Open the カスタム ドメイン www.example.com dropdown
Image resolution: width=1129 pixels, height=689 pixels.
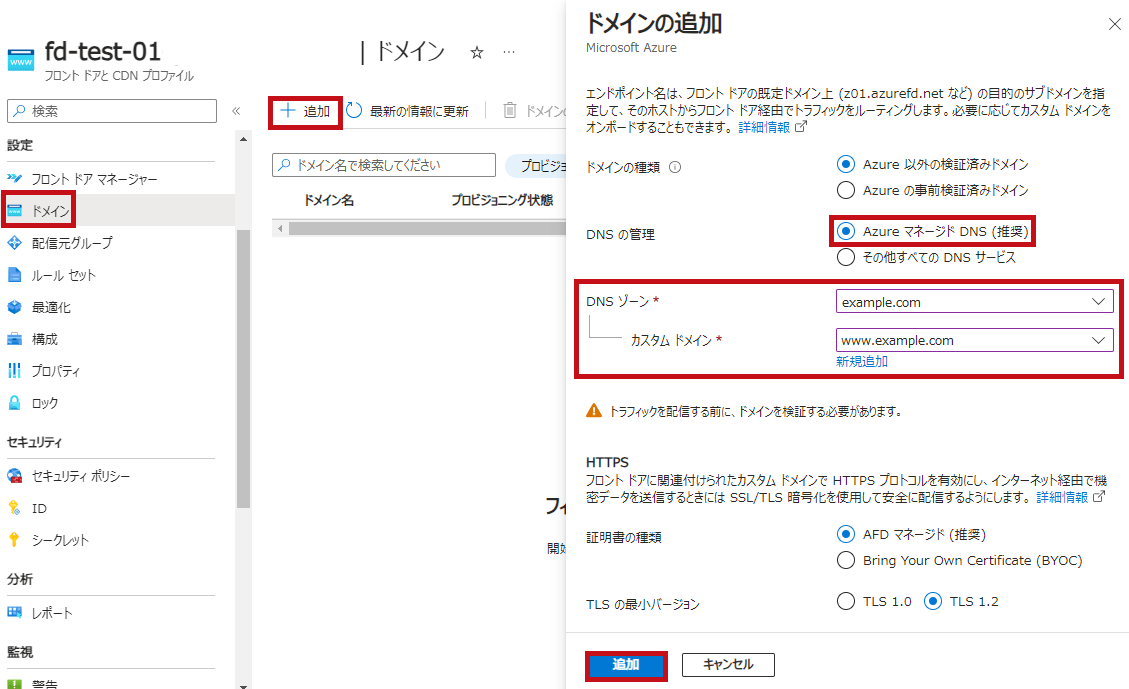point(974,340)
